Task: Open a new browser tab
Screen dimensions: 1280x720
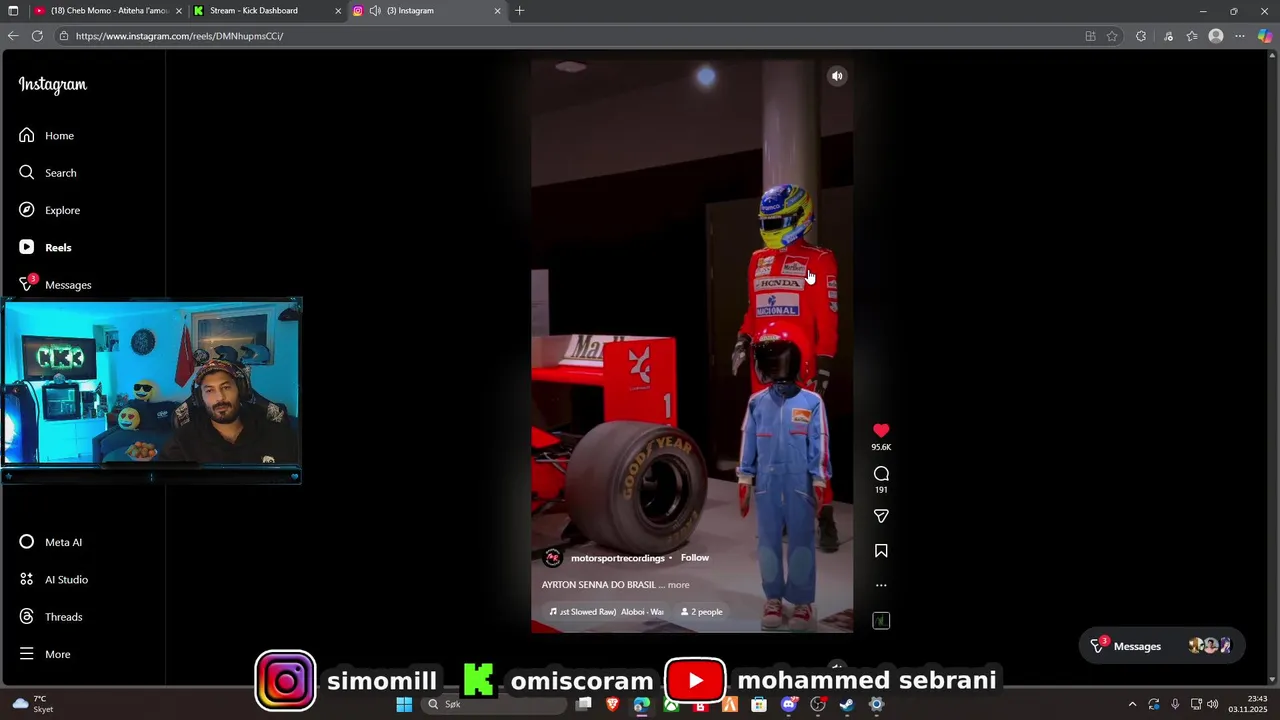Action: pyautogui.click(x=519, y=11)
